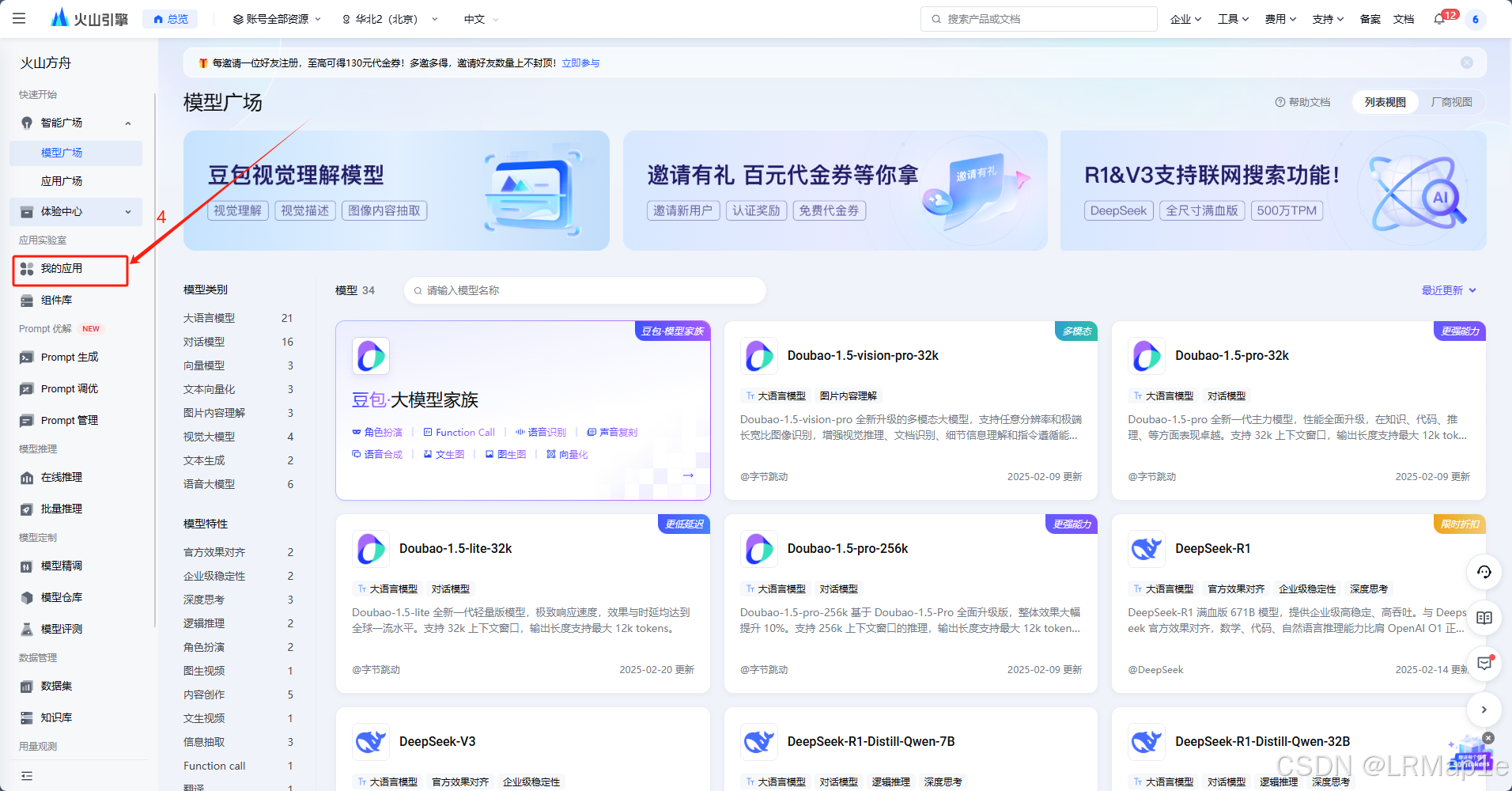Image resolution: width=1512 pixels, height=791 pixels.
Task: Click the floating right-arrow expand button
Action: [1484, 710]
